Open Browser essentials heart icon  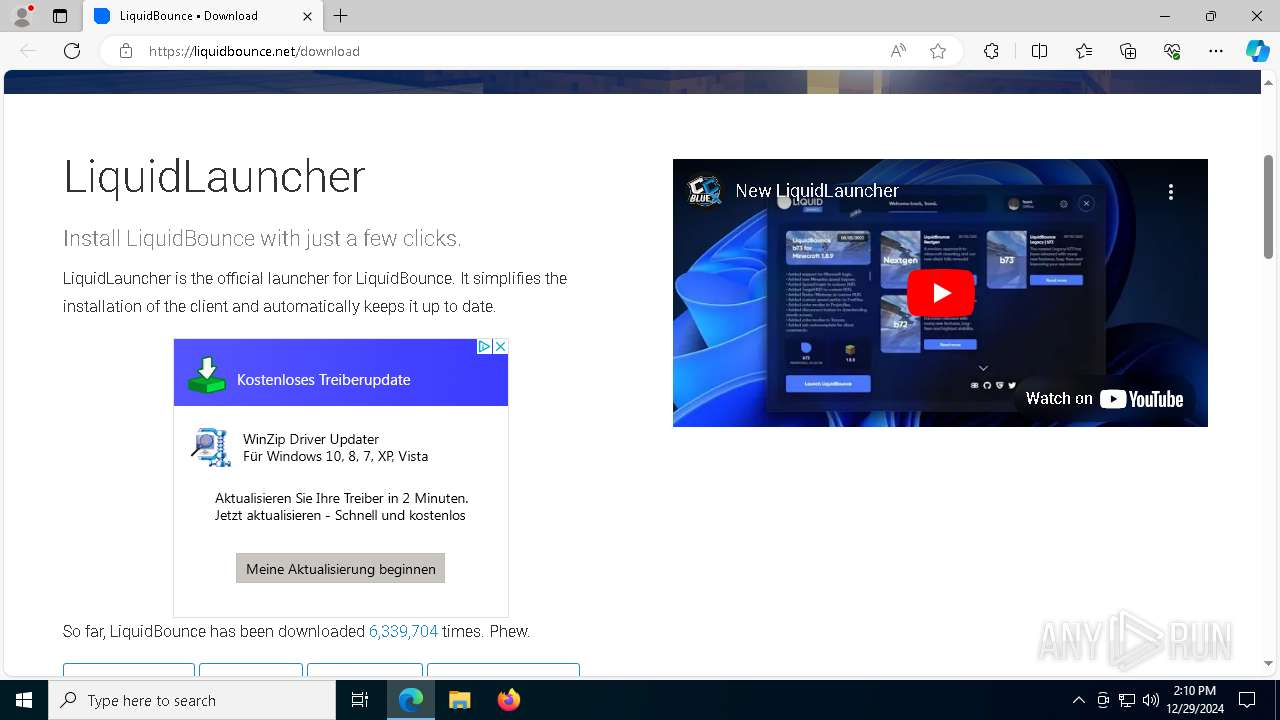(1172, 51)
